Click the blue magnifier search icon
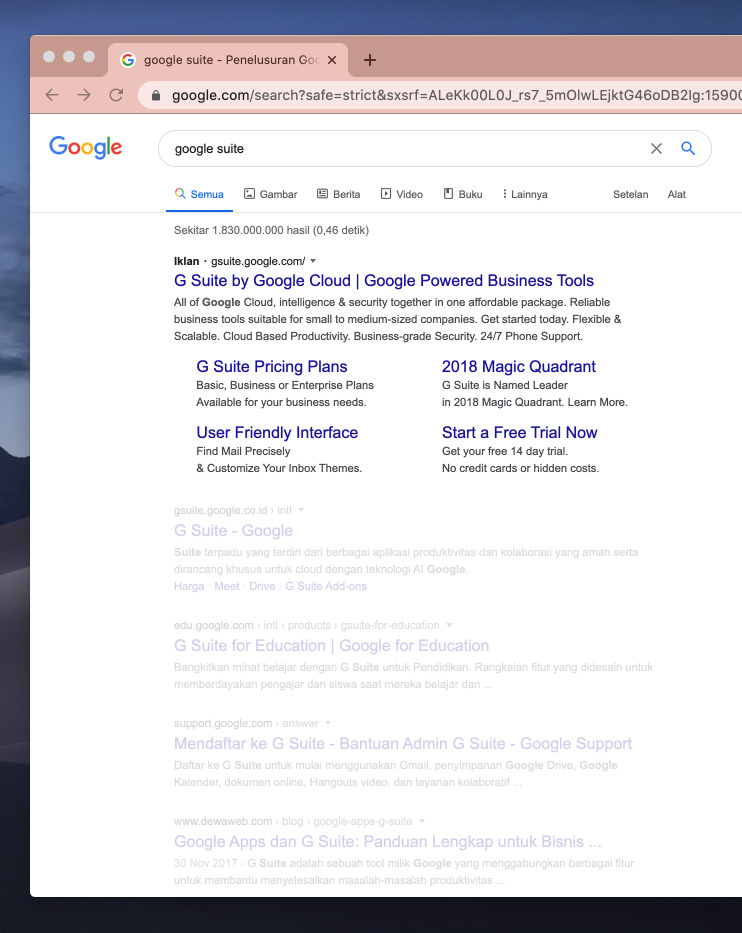This screenshot has height=933, width=742. tap(688, 148)
